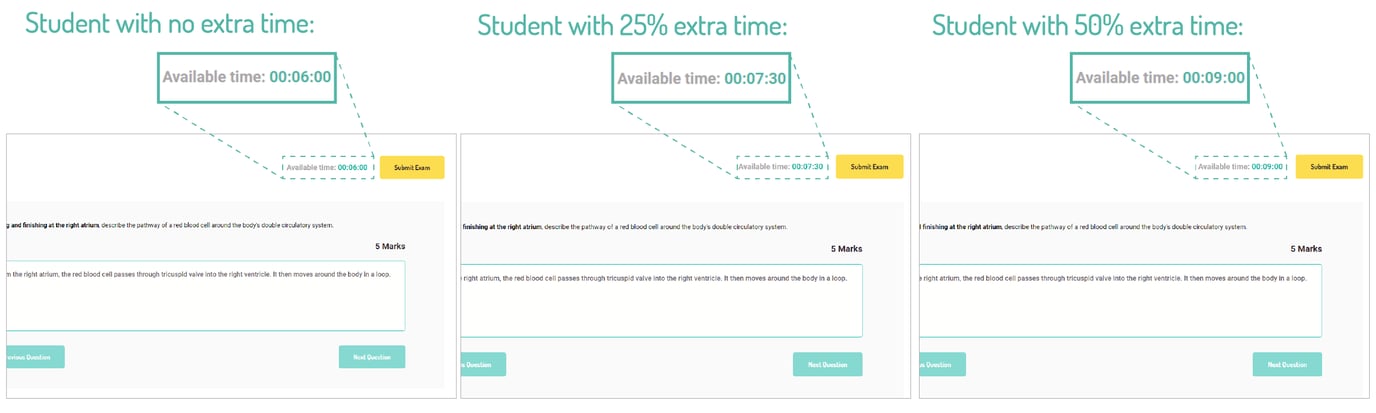Screen dimensions: 1376x413
Task: Click the "Student with 50% extra time" heading
Action: click(1087, 25)
